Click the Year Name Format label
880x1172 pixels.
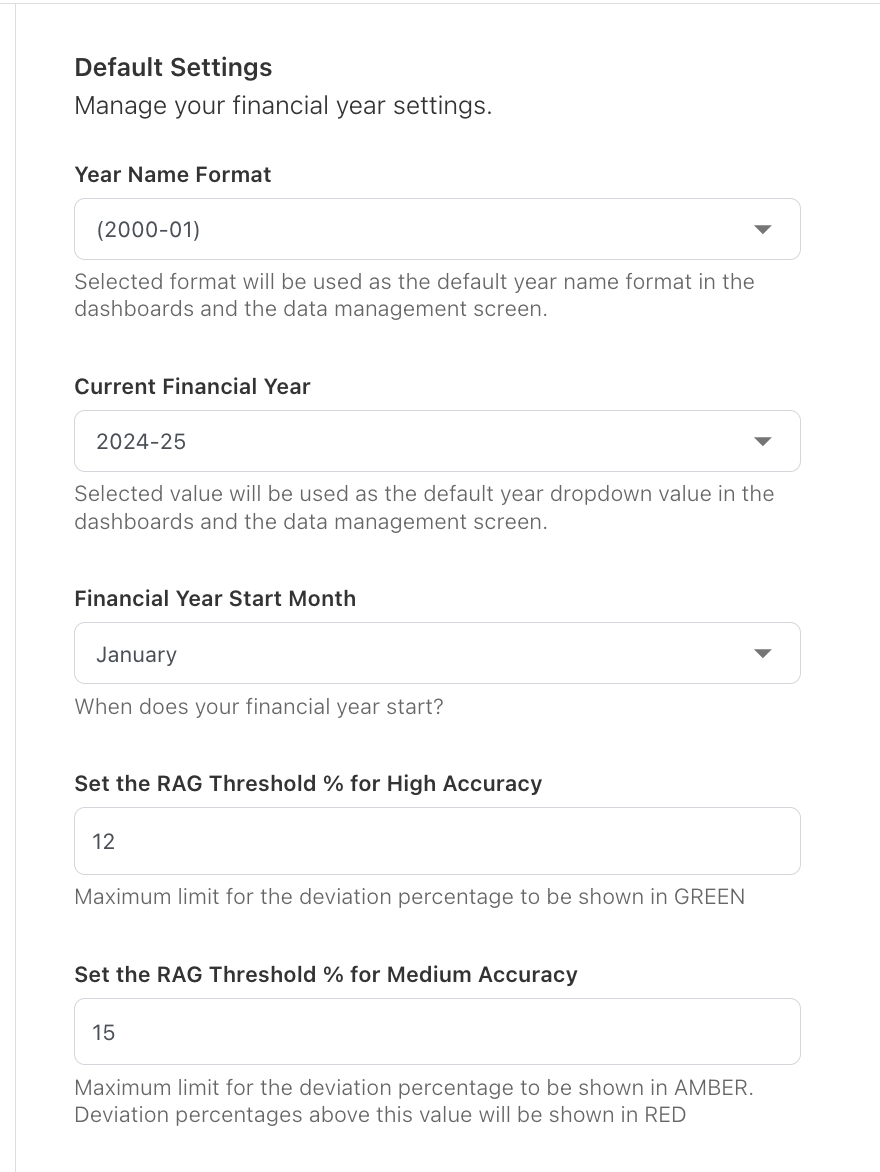pos(173,175)
